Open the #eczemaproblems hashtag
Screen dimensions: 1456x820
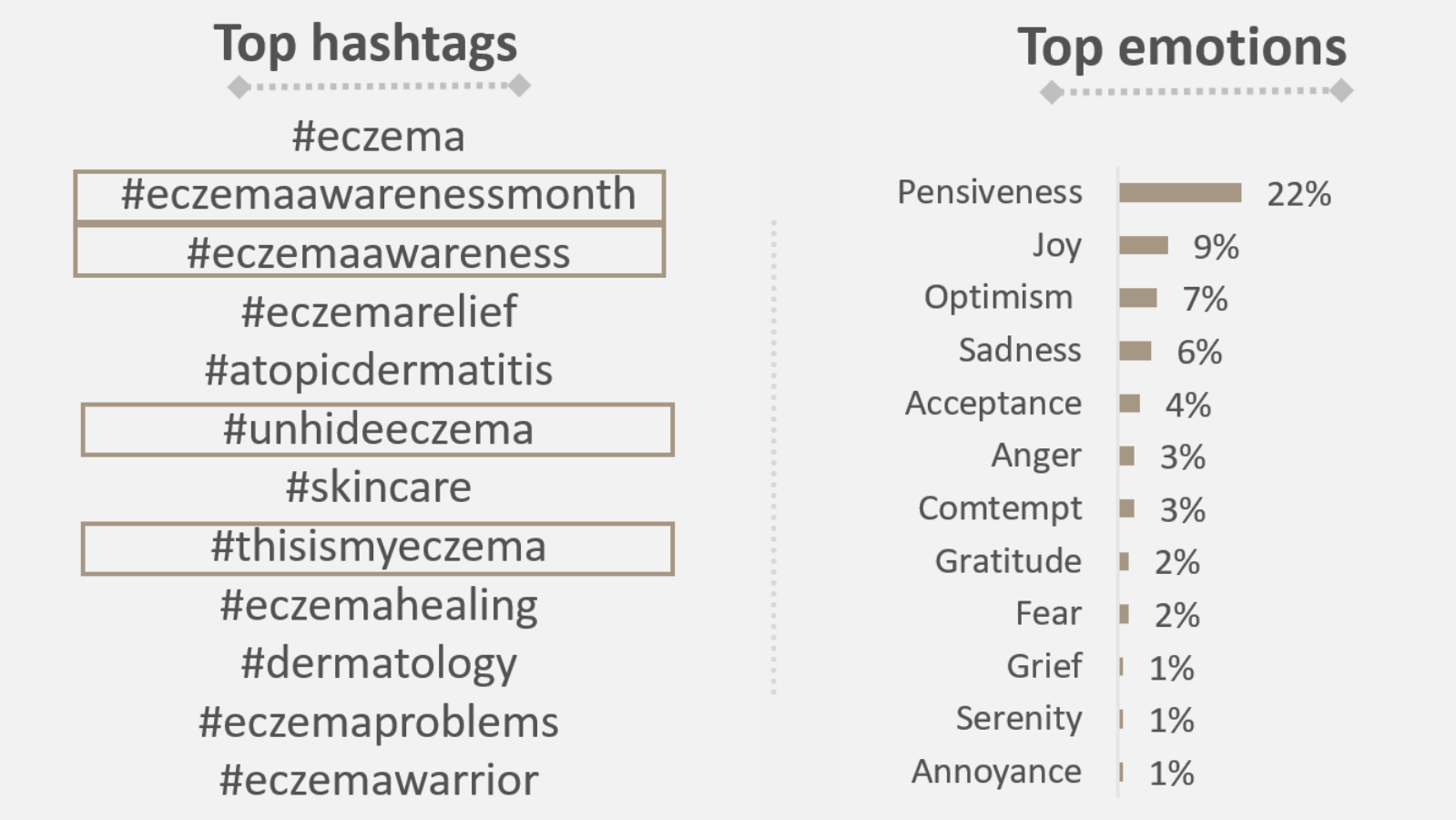(379, 723)
